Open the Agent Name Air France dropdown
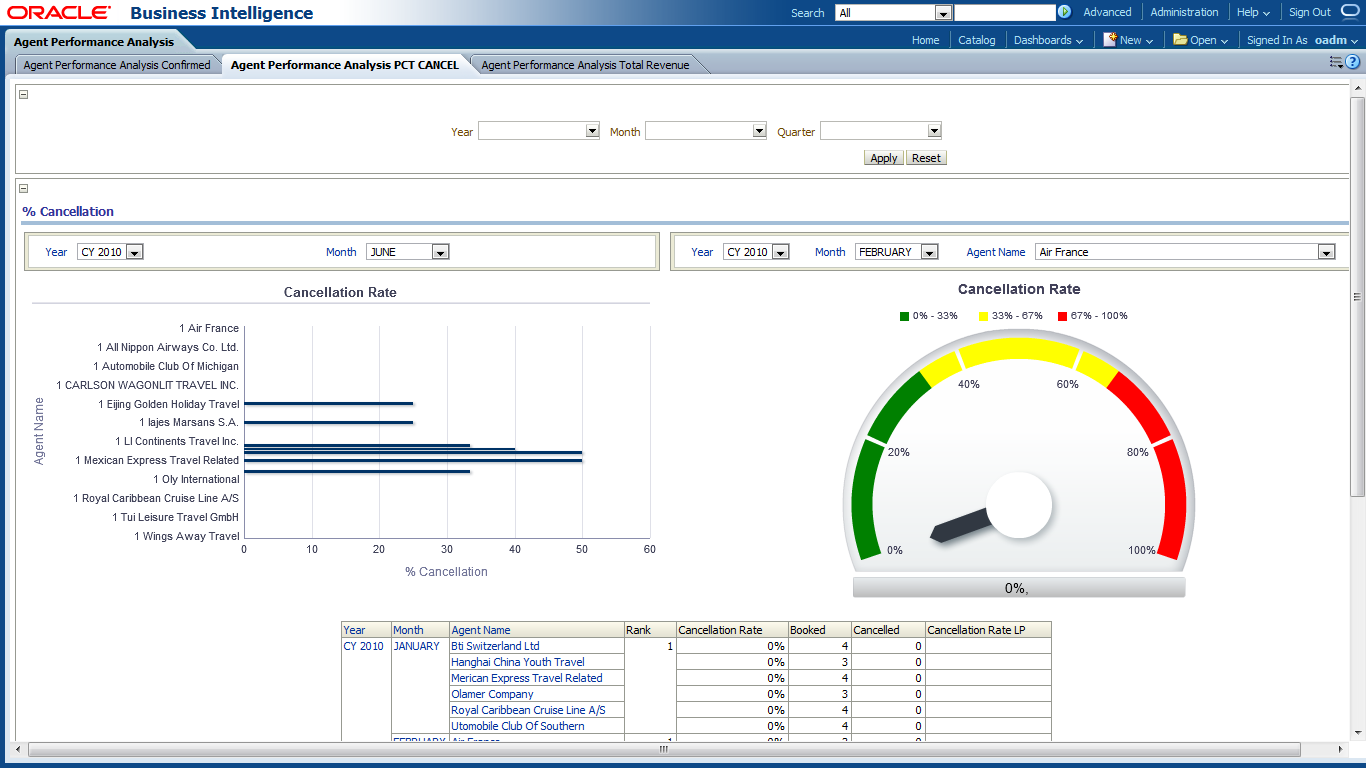Image resolution: width=1366 pixels, height=768 pixels. click(x=1326, y=252)
